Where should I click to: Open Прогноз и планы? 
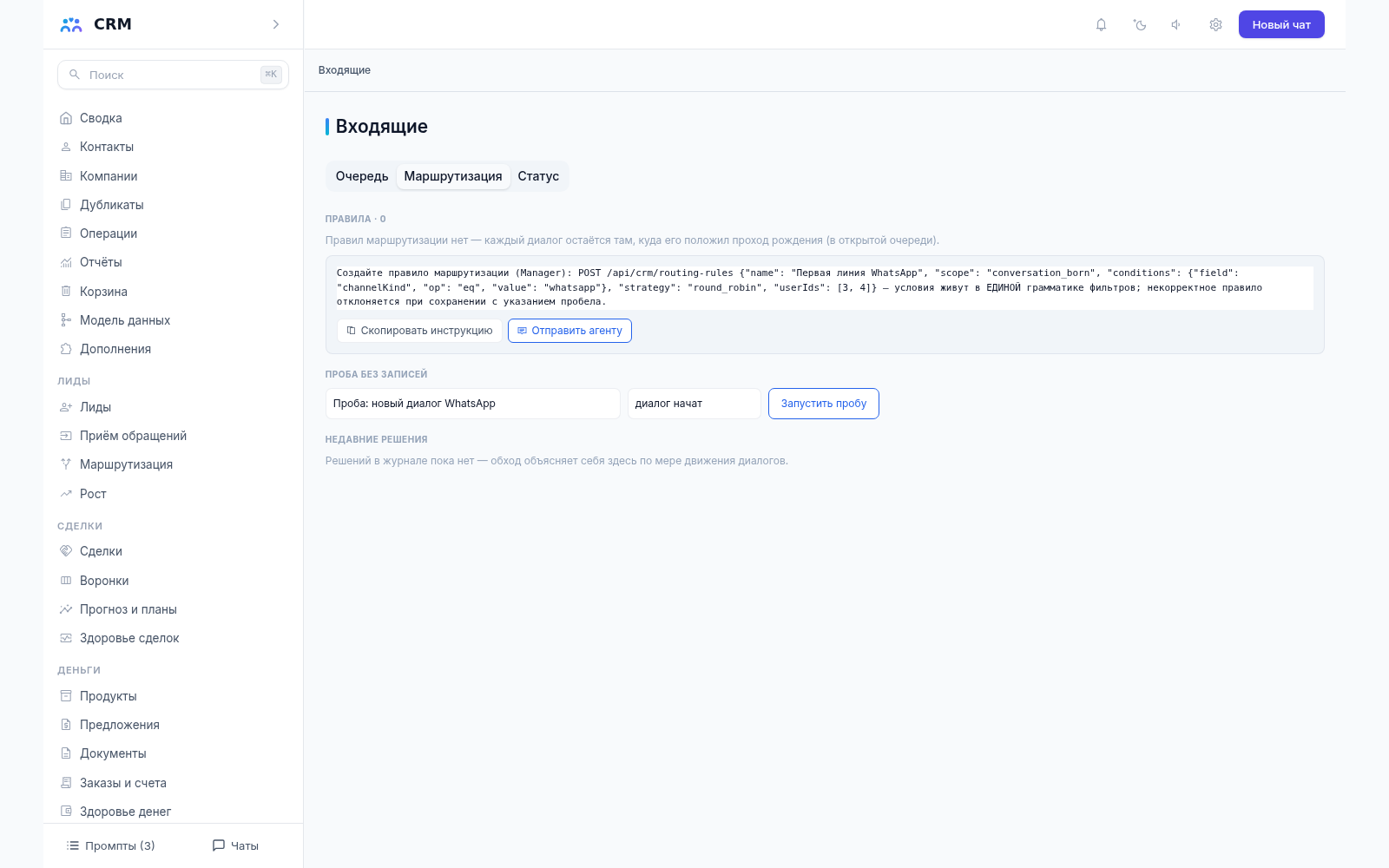click(173, 609)
